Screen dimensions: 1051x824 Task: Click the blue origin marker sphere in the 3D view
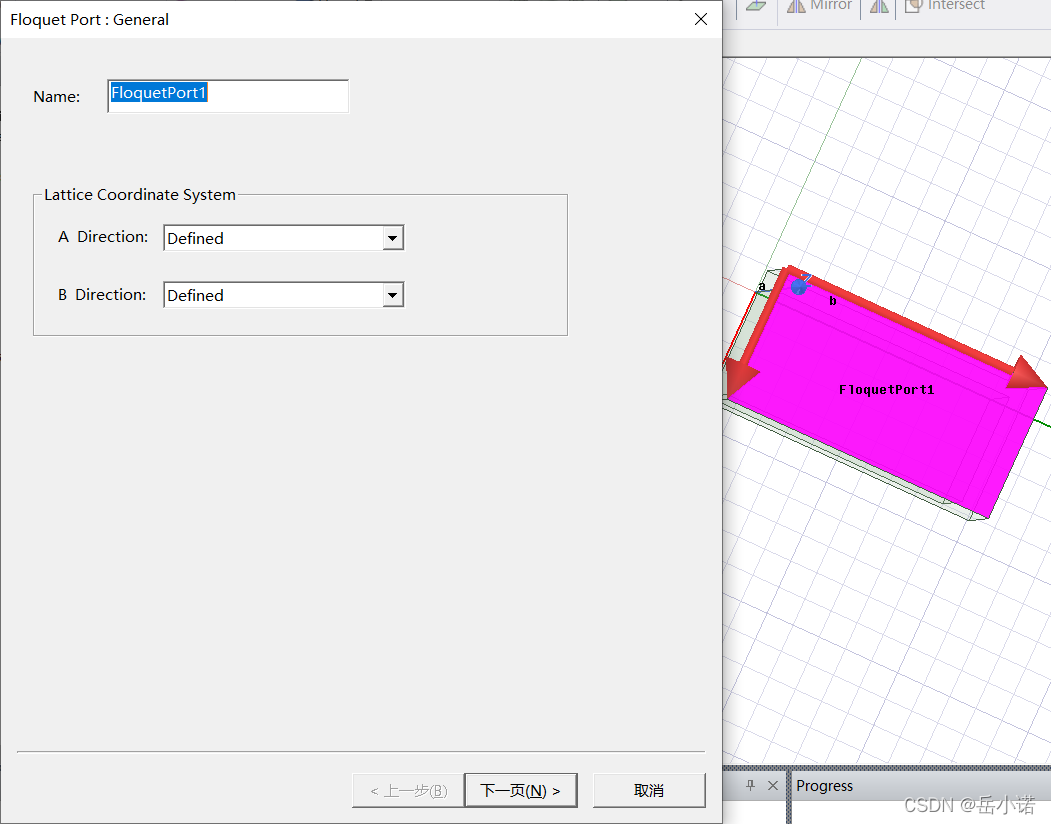point(799,287)
